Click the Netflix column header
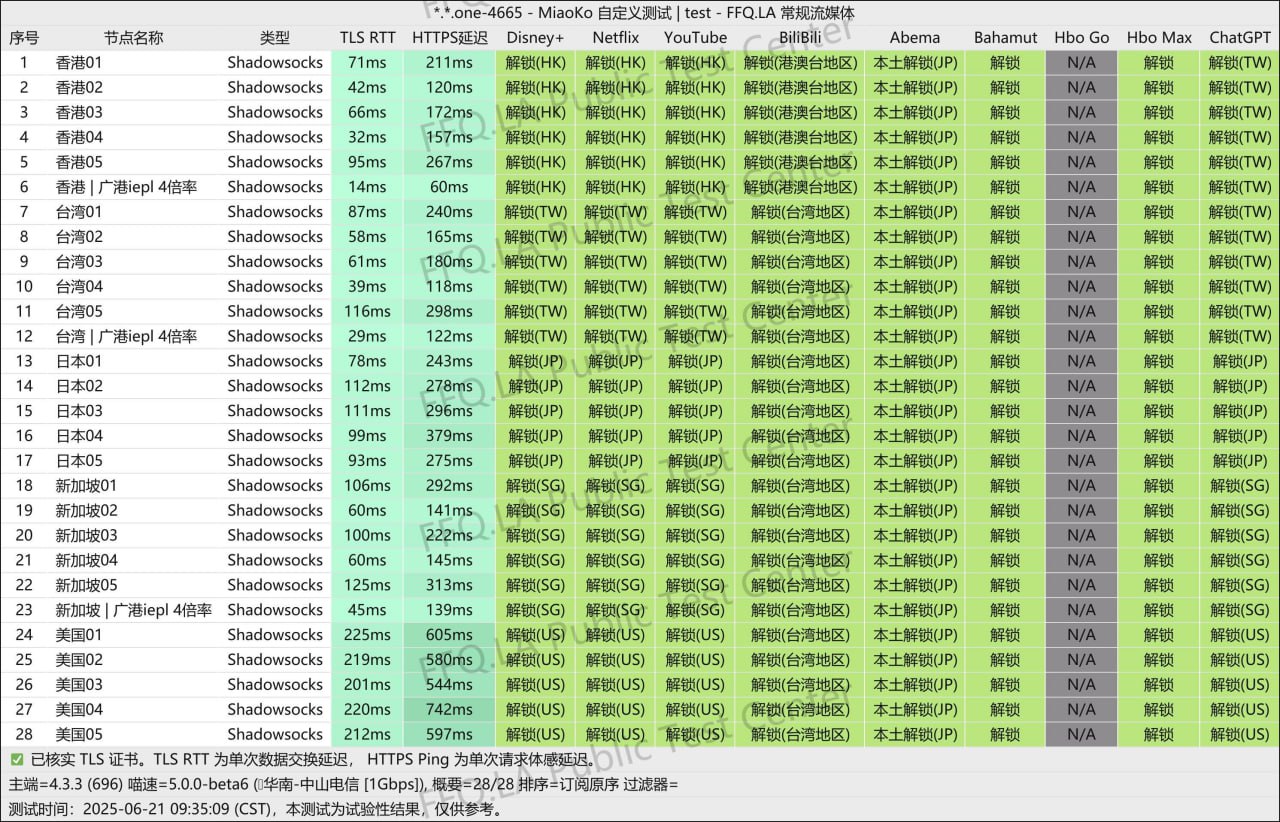The height and width of the screenshot is (822, 1280). (615, 38)
